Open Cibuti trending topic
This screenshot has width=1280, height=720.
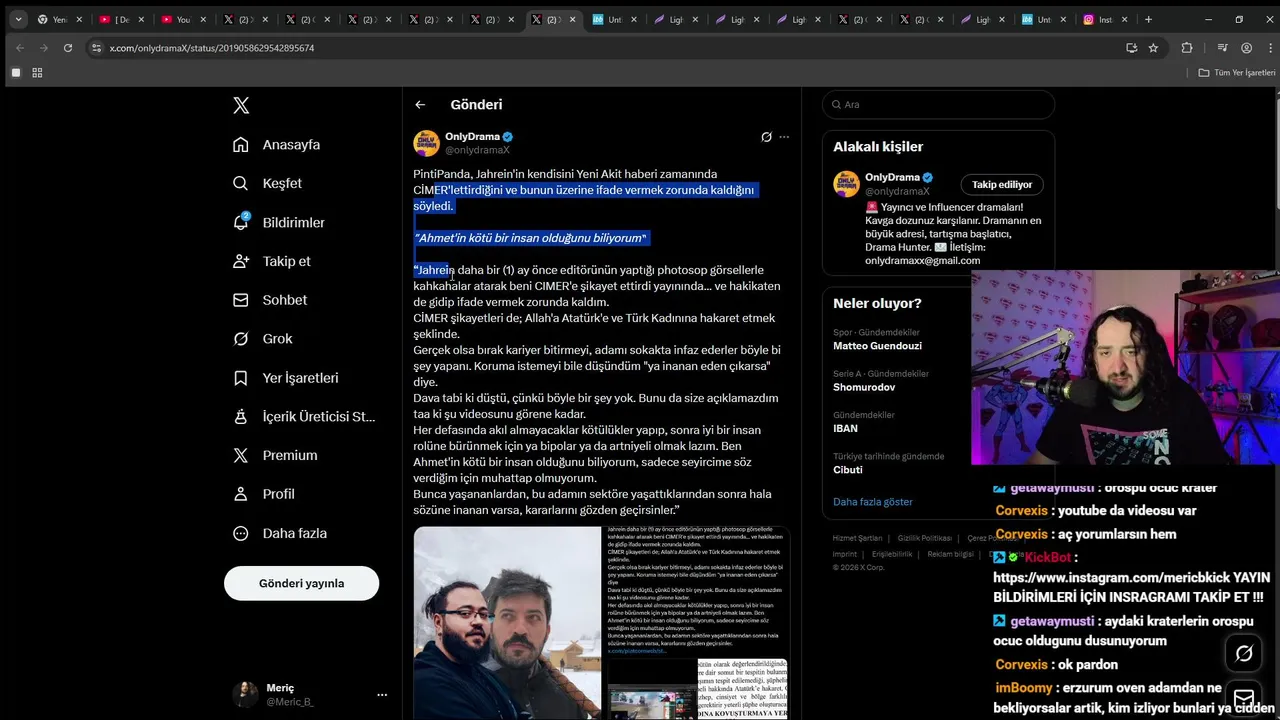(848, 469)
